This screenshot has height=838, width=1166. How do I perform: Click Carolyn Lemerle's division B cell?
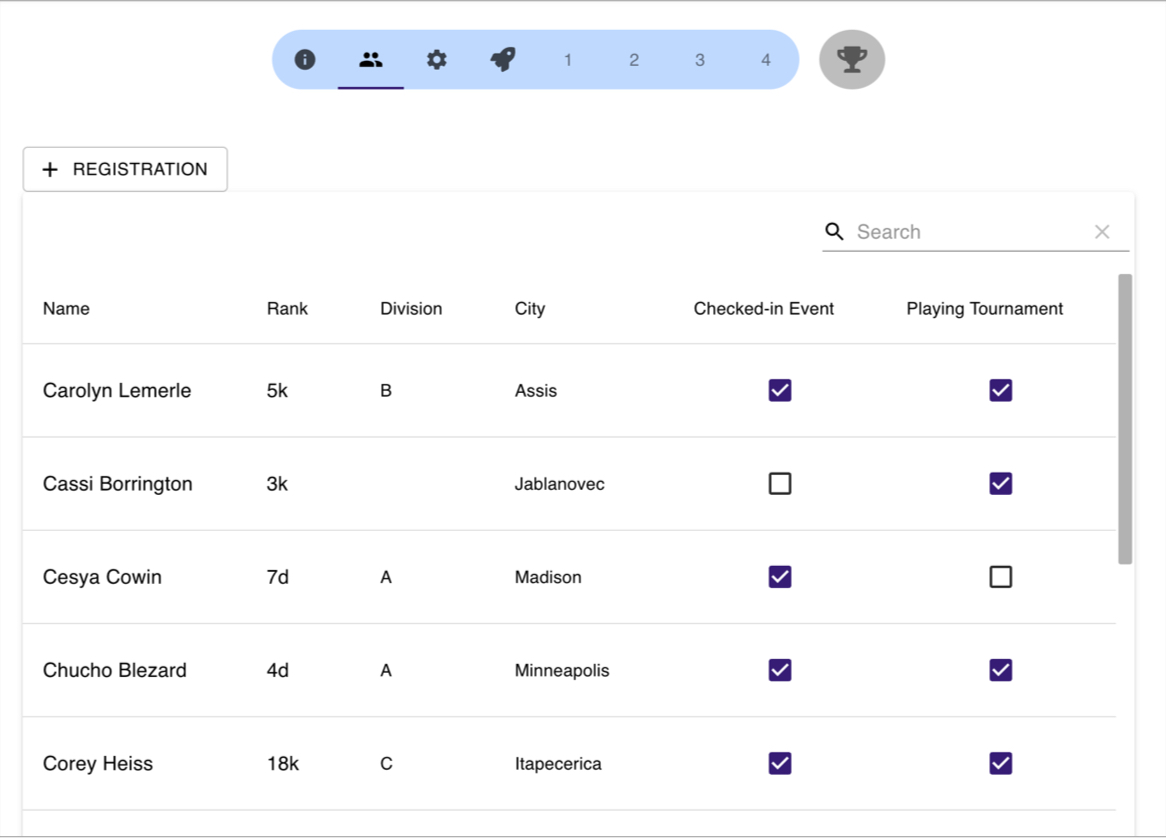[x=386, y=390]
